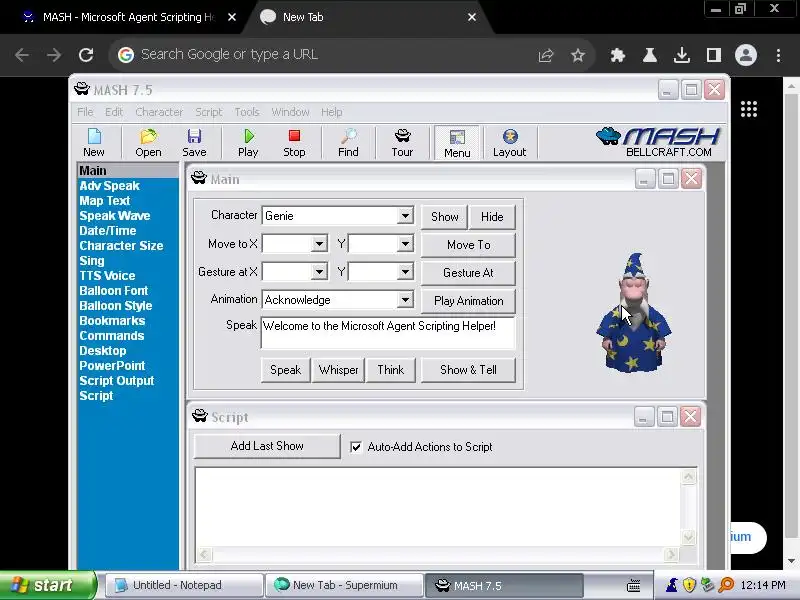
Task: Click the empty Script output text area
Action: tap(438, 507)
